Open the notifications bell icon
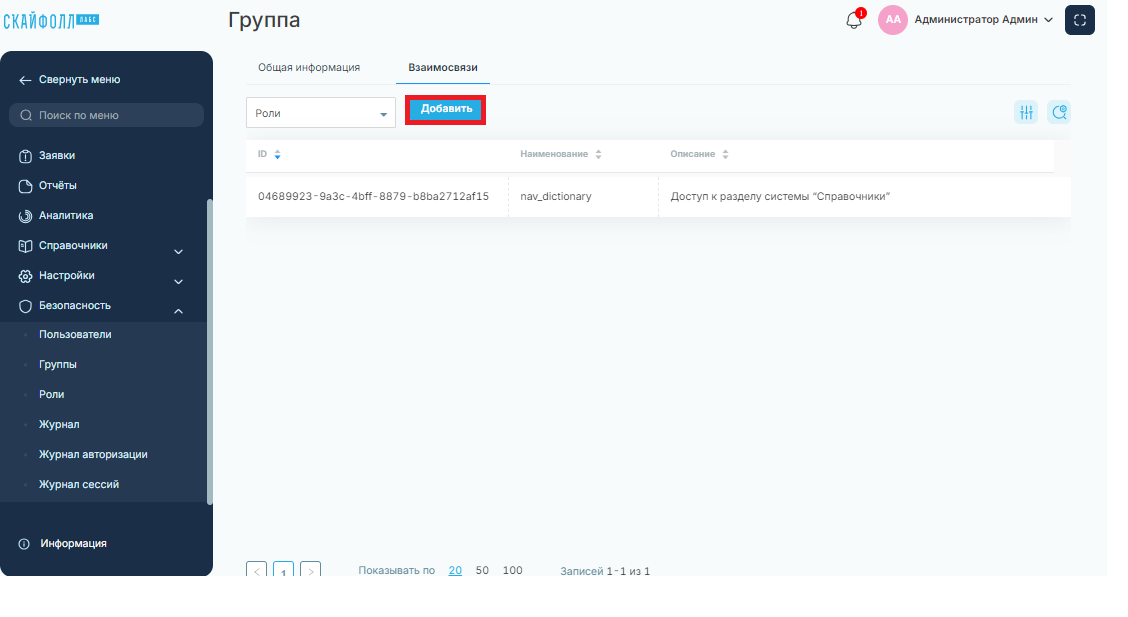The width and height of the screenshot is (1128, 617). tap(854, 19)
